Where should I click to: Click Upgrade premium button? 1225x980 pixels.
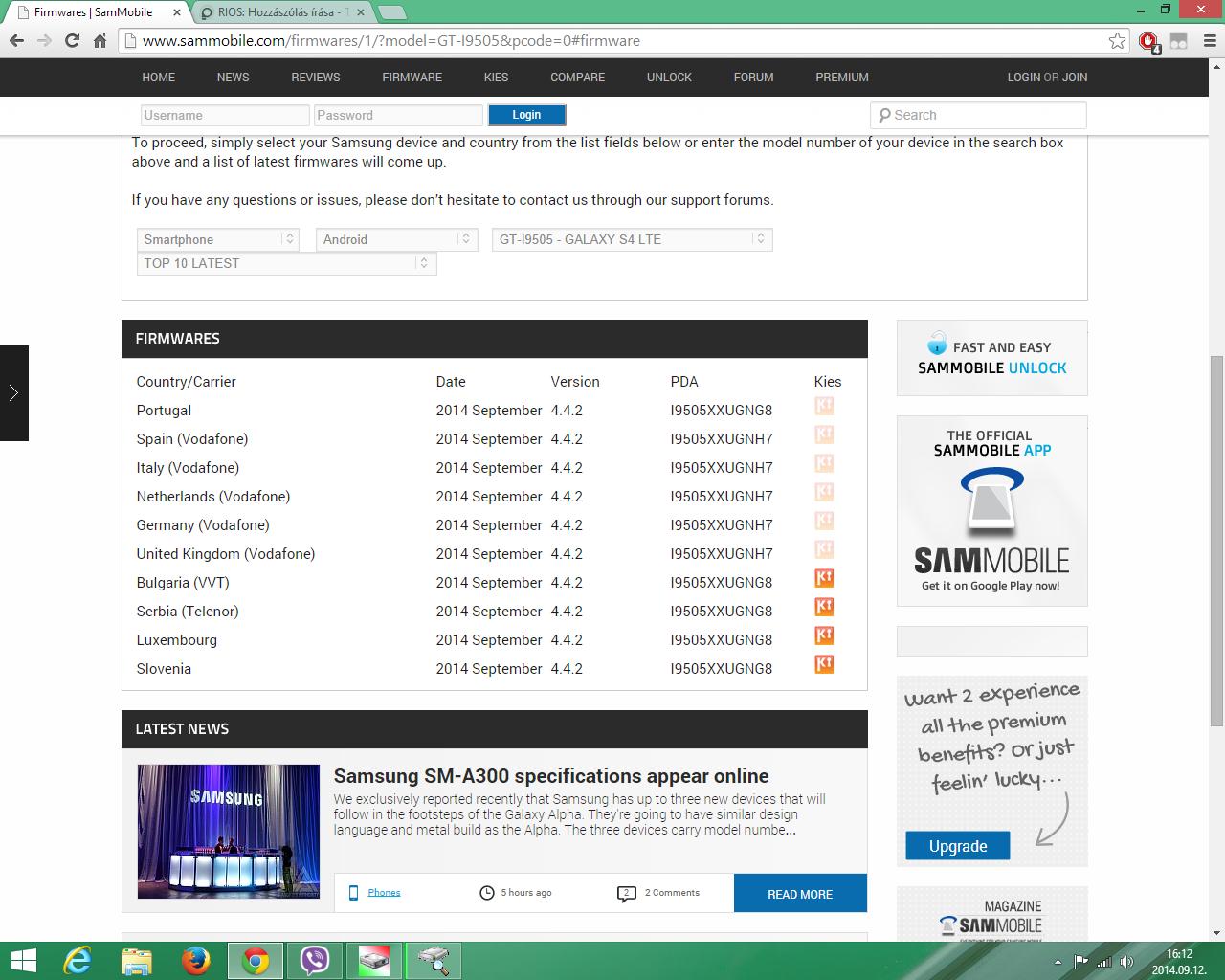click(958, 846)
